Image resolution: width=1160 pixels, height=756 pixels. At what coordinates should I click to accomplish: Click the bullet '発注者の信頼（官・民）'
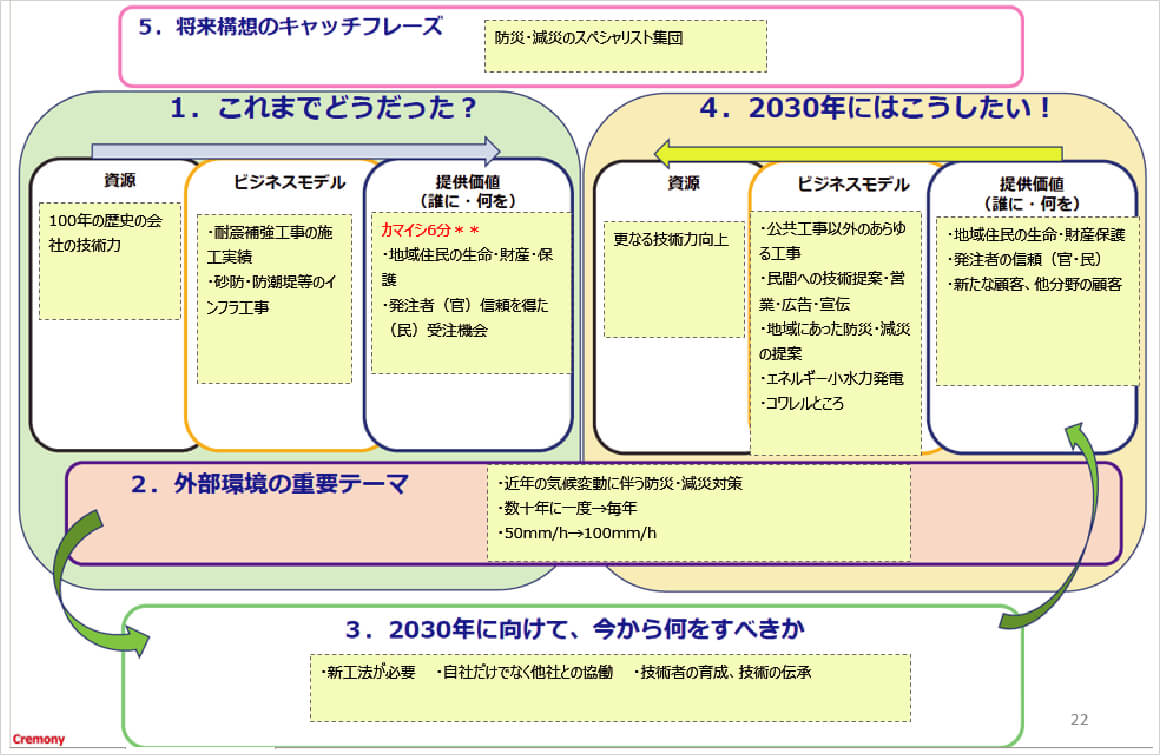coord(1024,260)
